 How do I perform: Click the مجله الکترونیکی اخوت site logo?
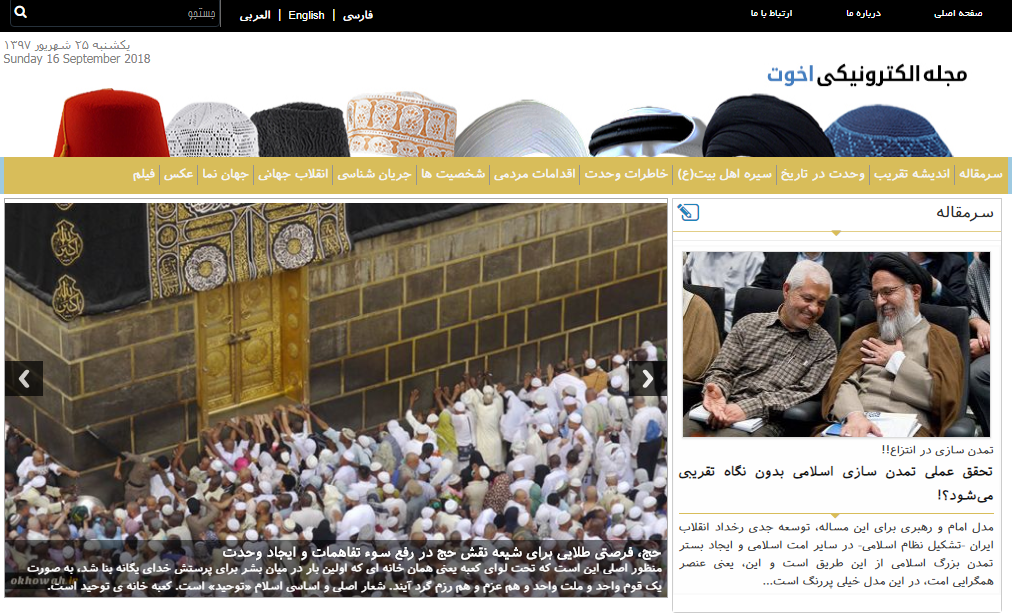click(x=867, y=75)
